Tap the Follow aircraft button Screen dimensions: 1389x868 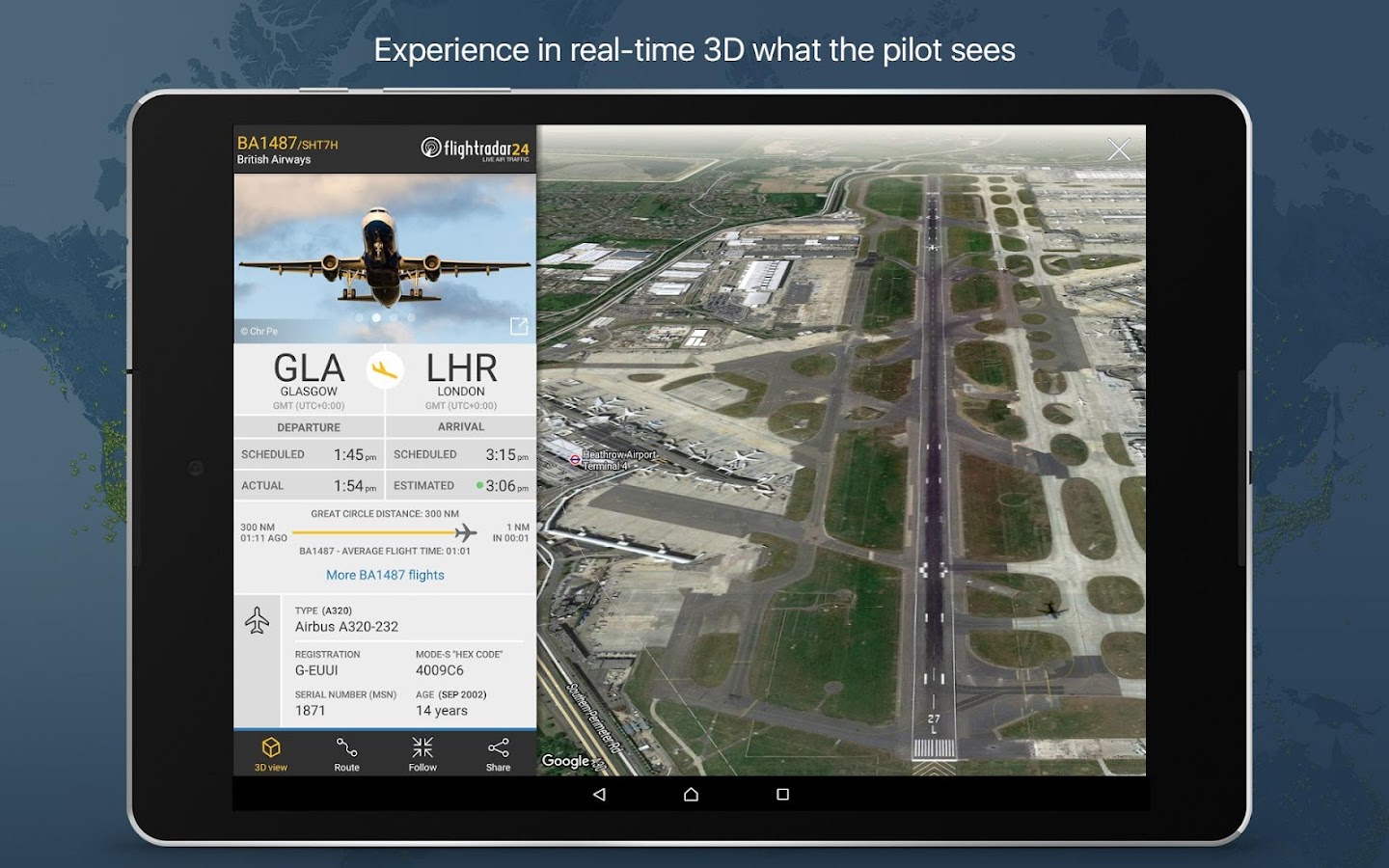pos(422,753)
